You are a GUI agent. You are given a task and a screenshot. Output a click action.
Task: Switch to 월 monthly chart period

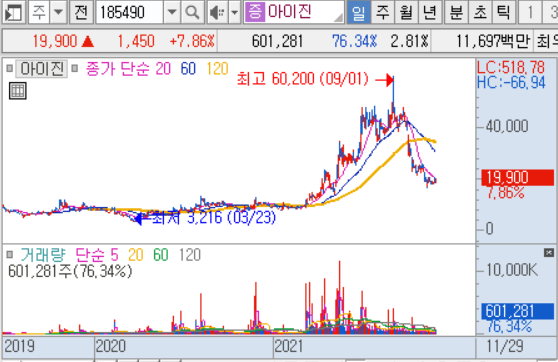[406, 12]
